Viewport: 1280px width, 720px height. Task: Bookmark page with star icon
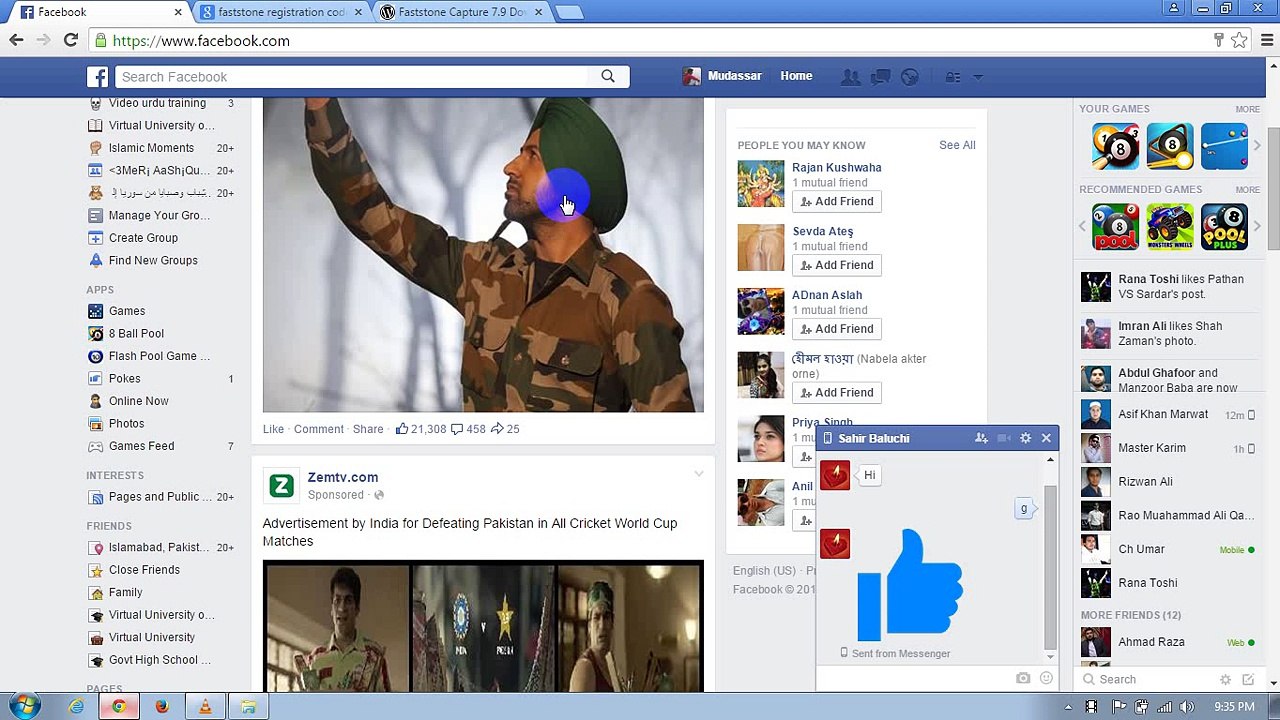point(1239,40)
